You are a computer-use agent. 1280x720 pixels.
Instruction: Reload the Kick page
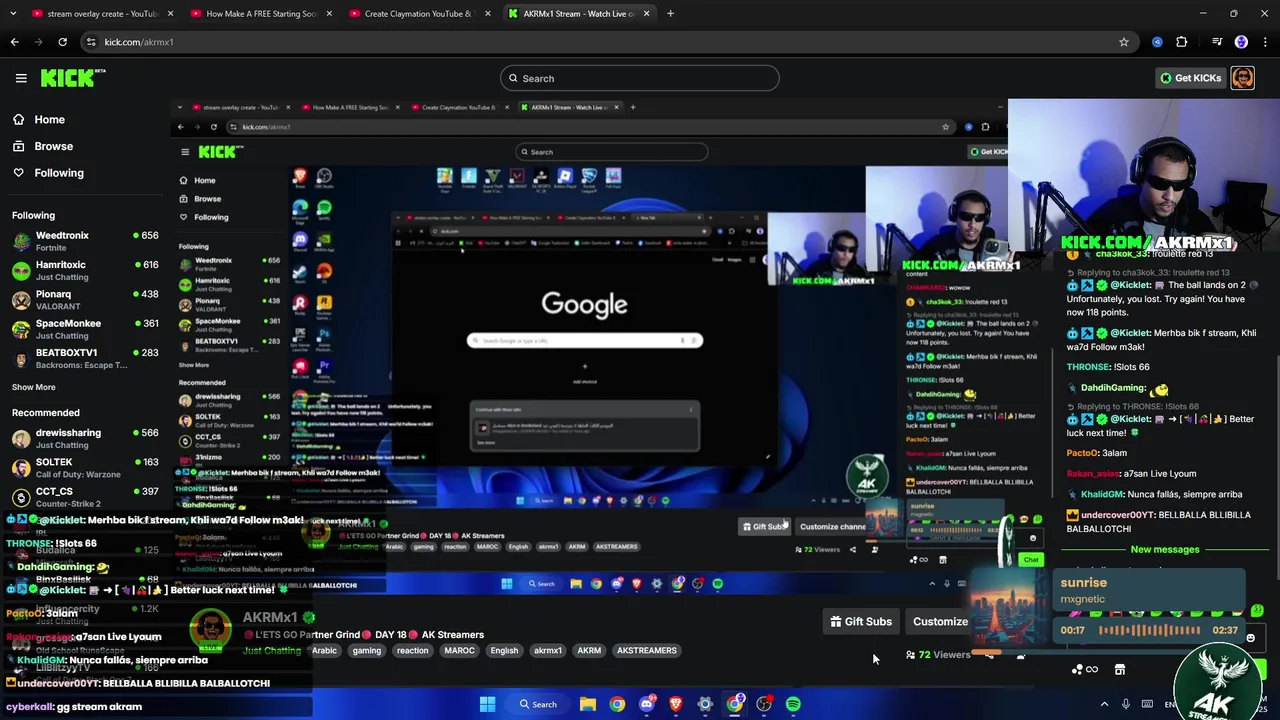[62, 42]
